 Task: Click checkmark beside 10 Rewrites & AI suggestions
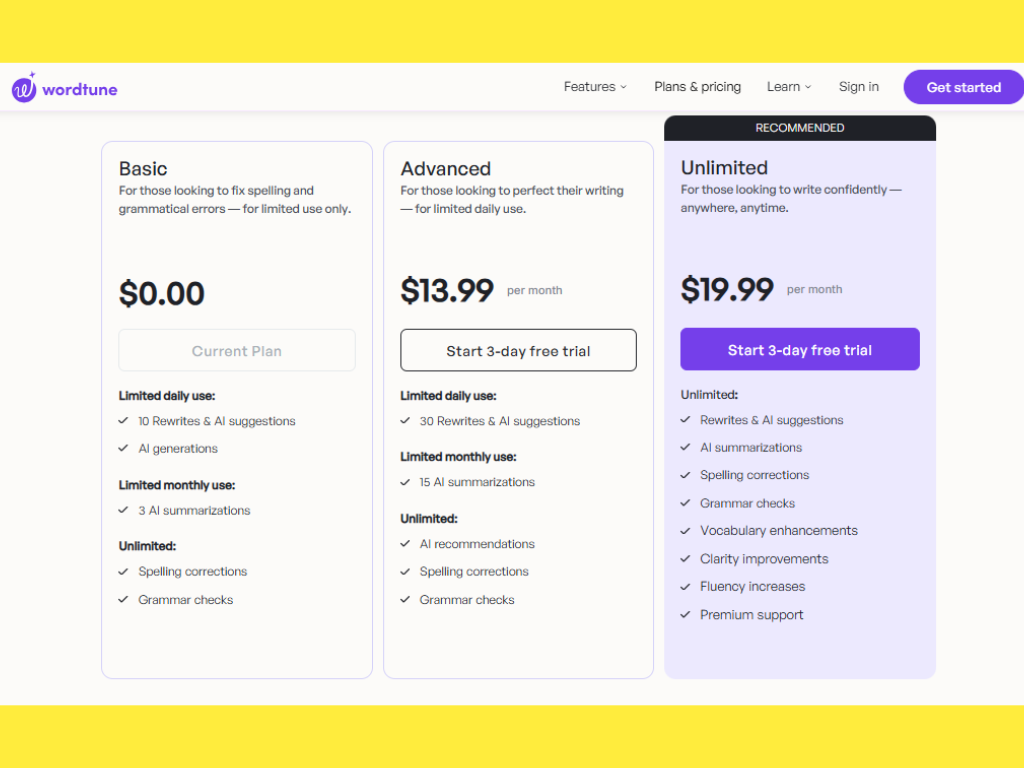coord(124,421)
